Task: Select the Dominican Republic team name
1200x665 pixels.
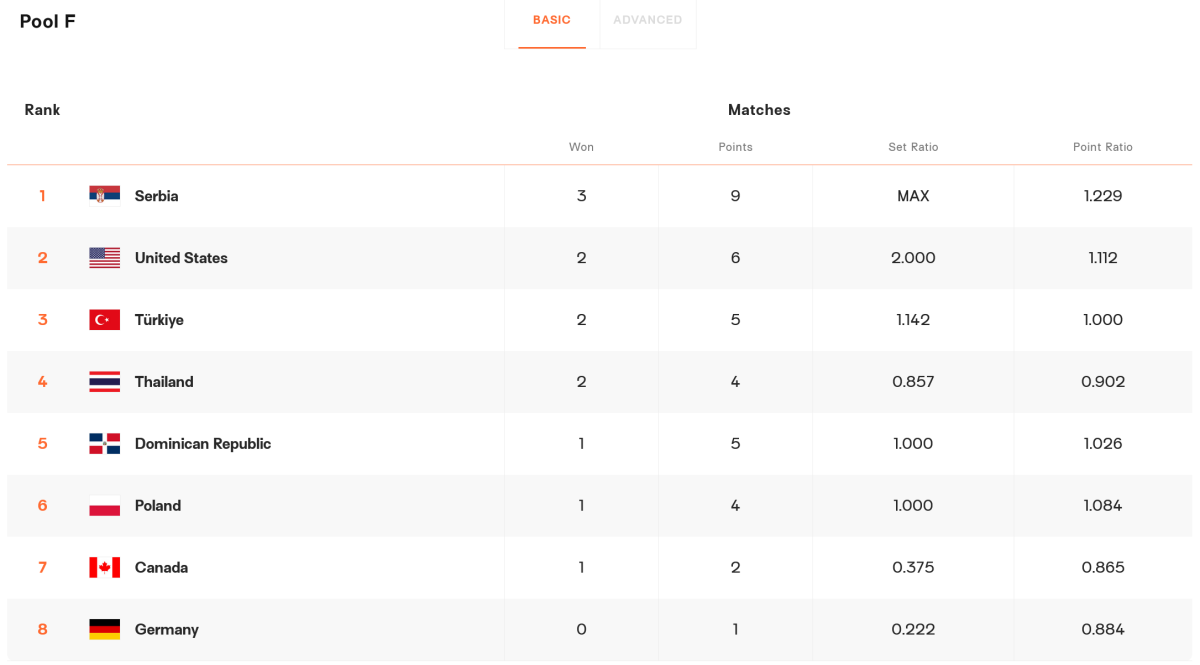Action: coord(202,444)
